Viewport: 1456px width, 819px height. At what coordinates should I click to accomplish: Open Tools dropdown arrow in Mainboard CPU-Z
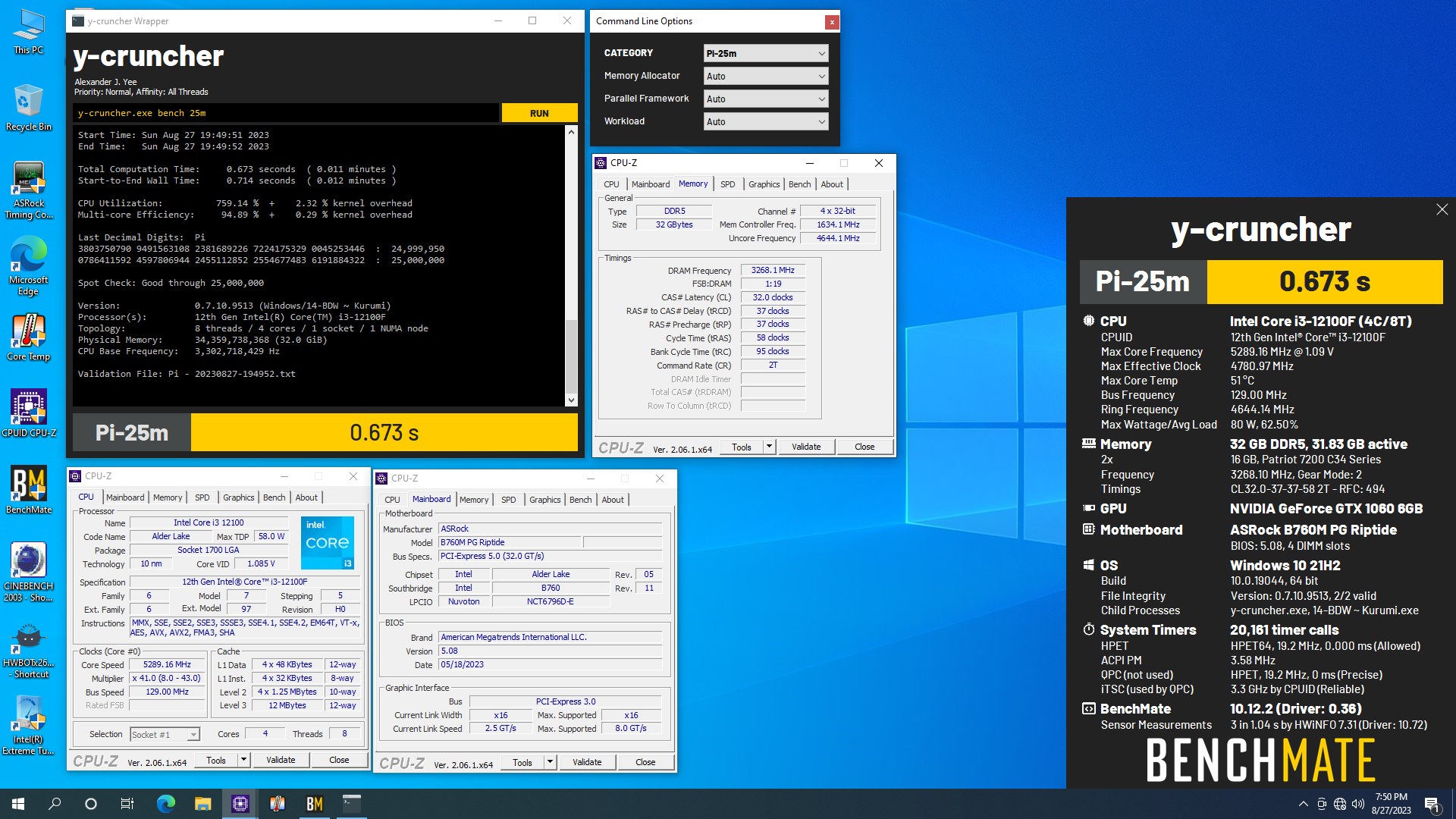click(x=550, y=762)
